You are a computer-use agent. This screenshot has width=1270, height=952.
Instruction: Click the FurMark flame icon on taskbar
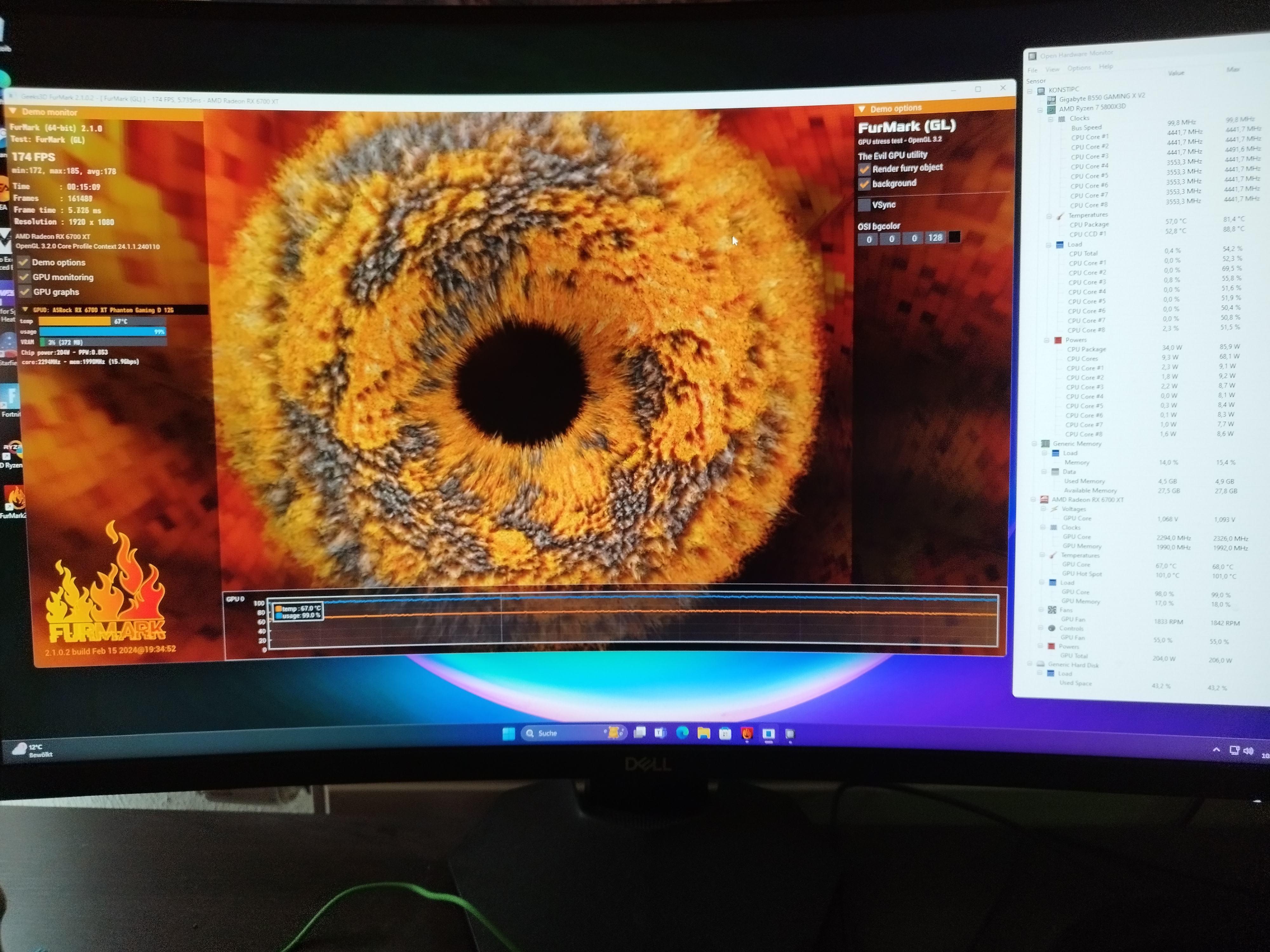[746, 733]
